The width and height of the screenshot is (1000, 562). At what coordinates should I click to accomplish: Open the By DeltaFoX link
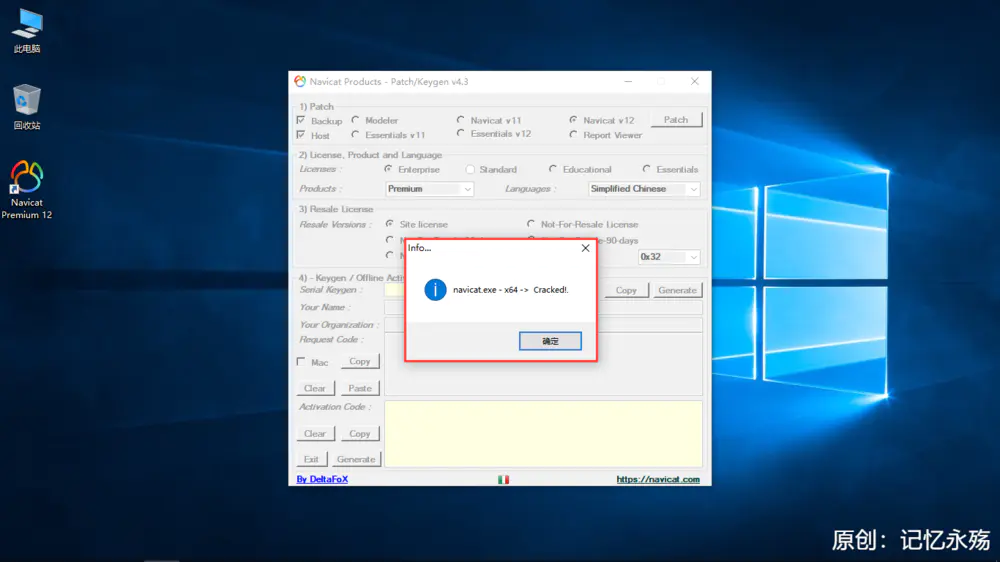pos(322,479)
